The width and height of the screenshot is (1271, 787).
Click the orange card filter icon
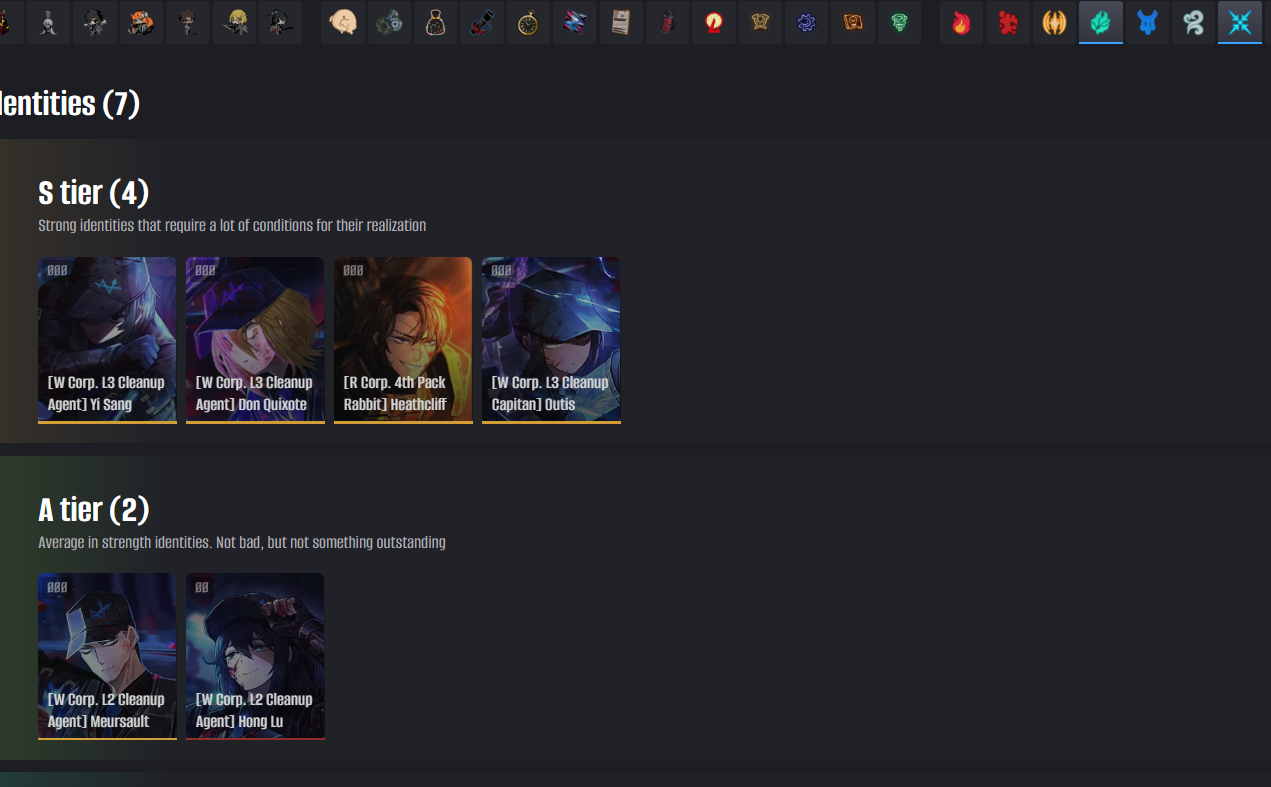853,22
